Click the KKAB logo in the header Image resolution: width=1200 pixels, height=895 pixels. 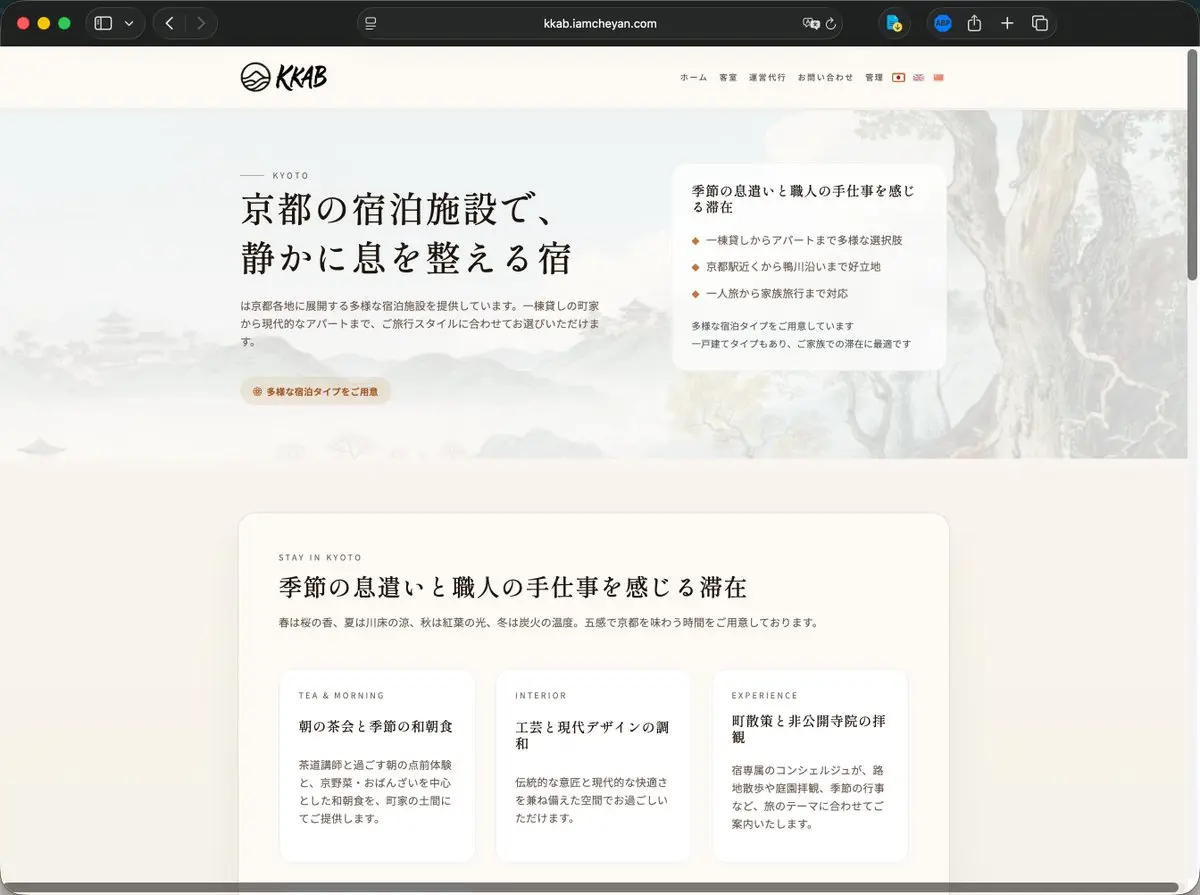click(283, 77)
